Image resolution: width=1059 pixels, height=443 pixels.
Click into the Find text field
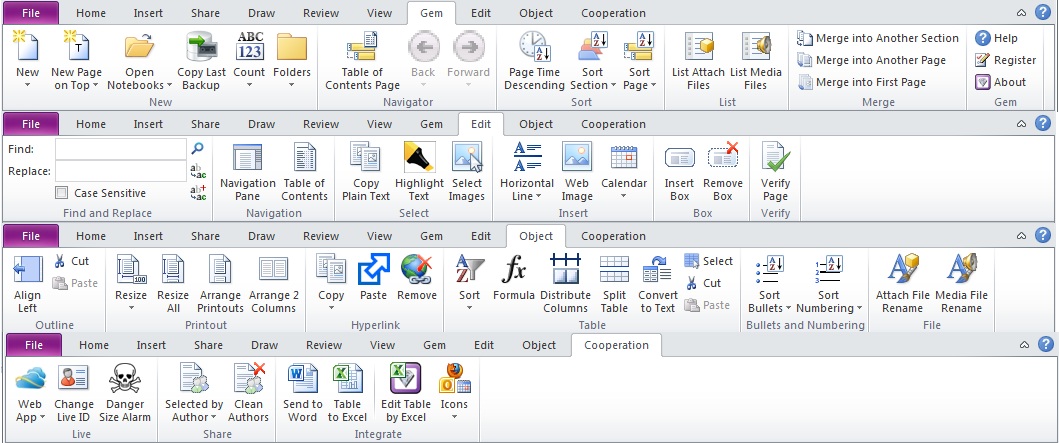pyautogui.click(x=121, y=149)
